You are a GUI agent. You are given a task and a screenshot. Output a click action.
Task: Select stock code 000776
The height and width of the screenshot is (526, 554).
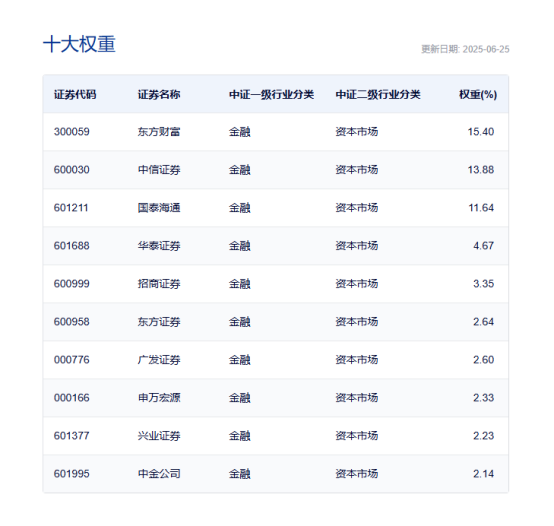point(72,360)
